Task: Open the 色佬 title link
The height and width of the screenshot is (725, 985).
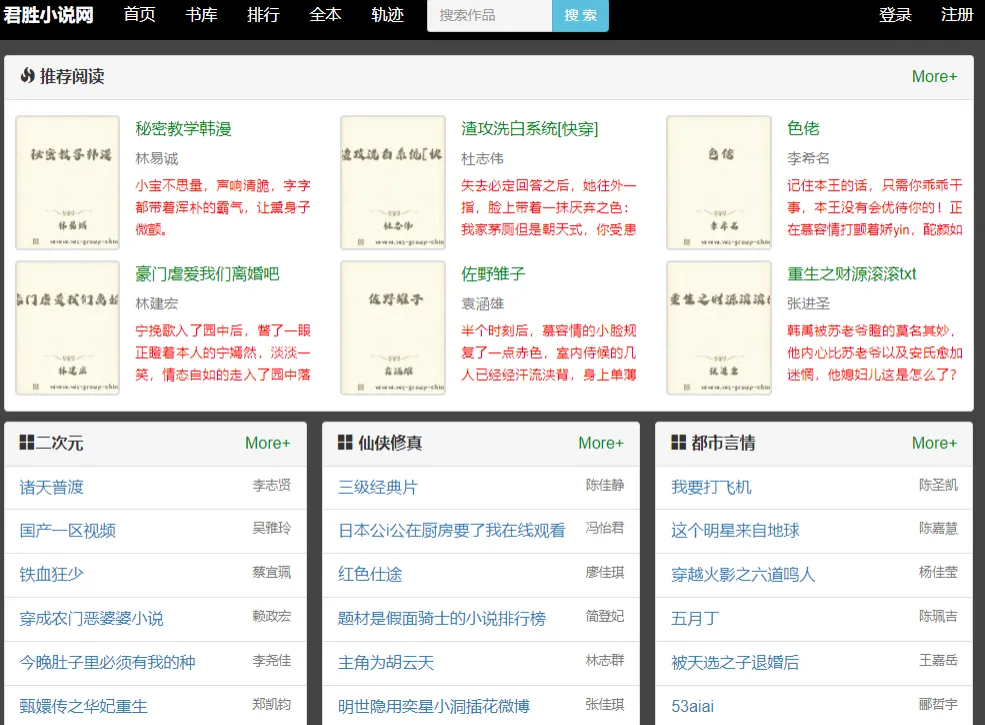Action: point(803,129)
